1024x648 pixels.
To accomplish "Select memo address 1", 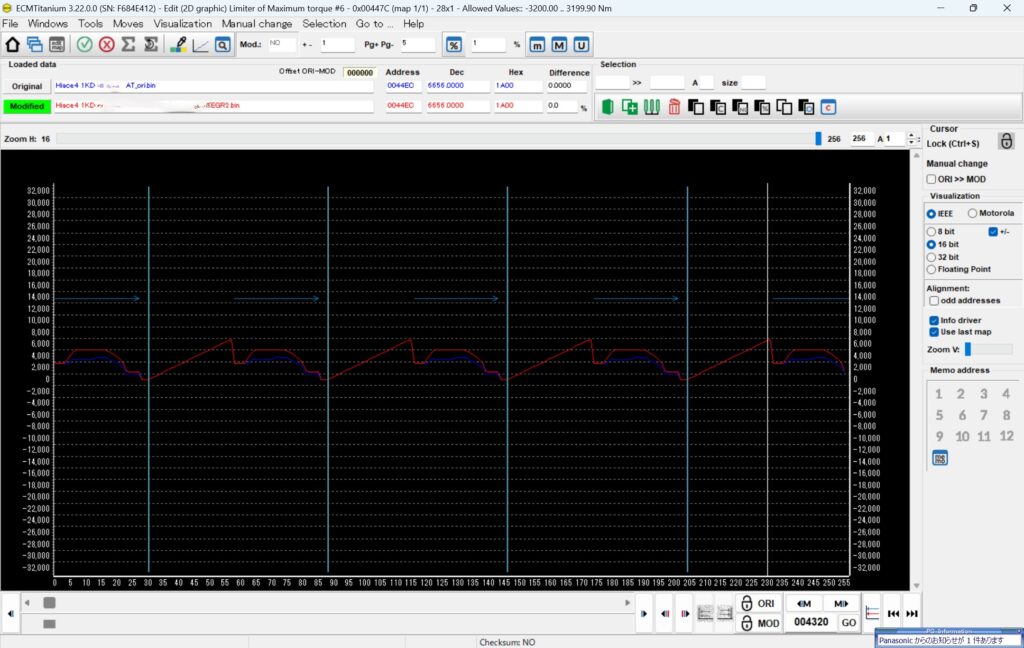I will point(938,394).
